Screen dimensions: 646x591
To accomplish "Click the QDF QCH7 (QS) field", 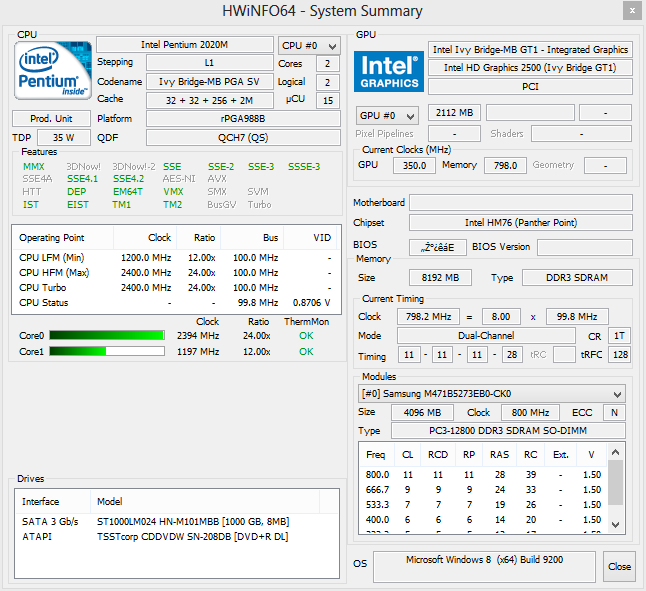I will tap(243, 138).
